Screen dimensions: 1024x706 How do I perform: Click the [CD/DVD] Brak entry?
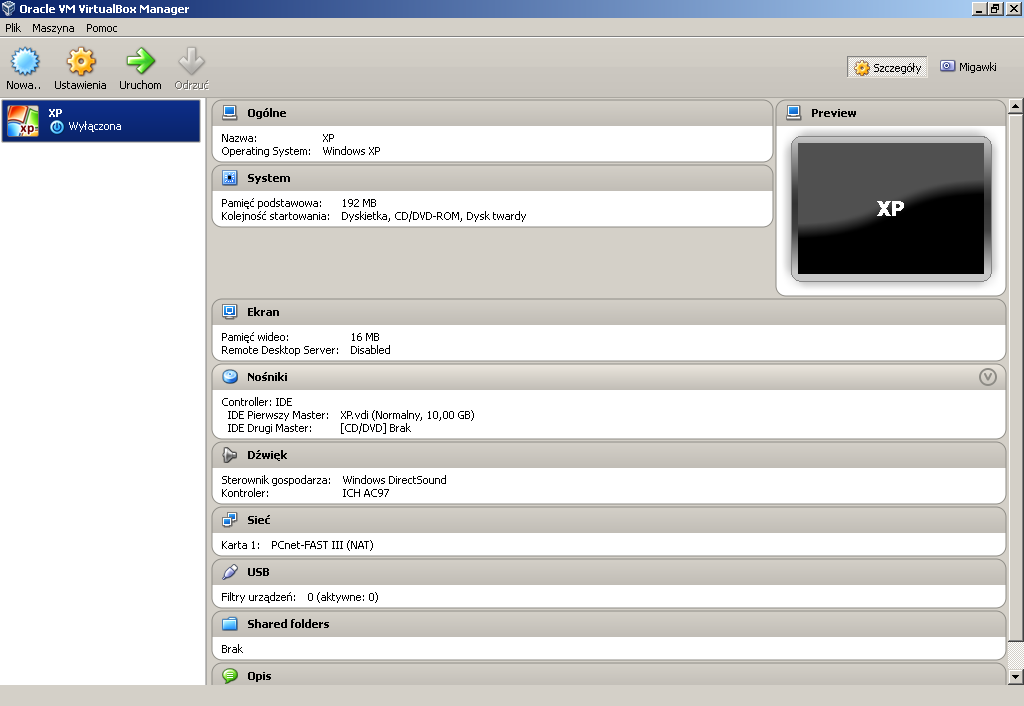[x=376, y=428]
